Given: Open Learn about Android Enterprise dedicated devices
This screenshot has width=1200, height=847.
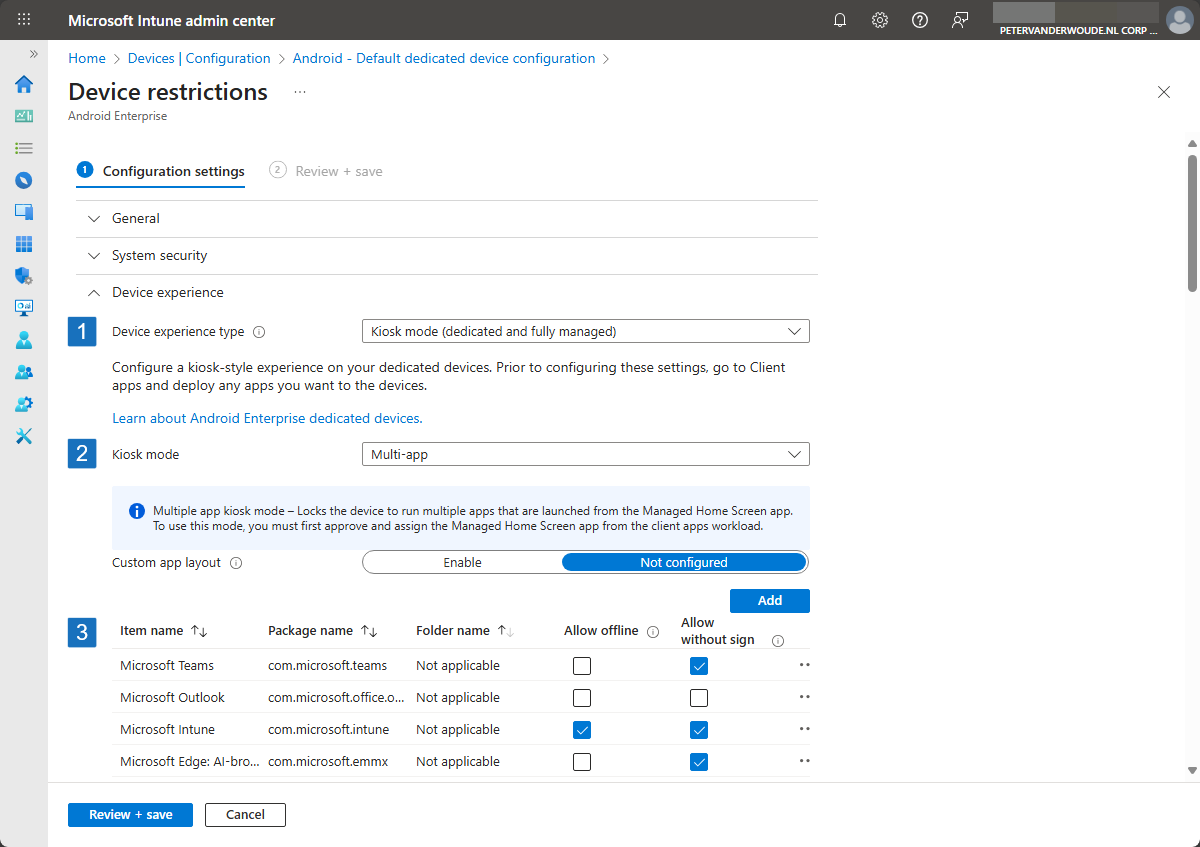Looking at the screenshot, I should pyautogui.click(x=267, y=418).
